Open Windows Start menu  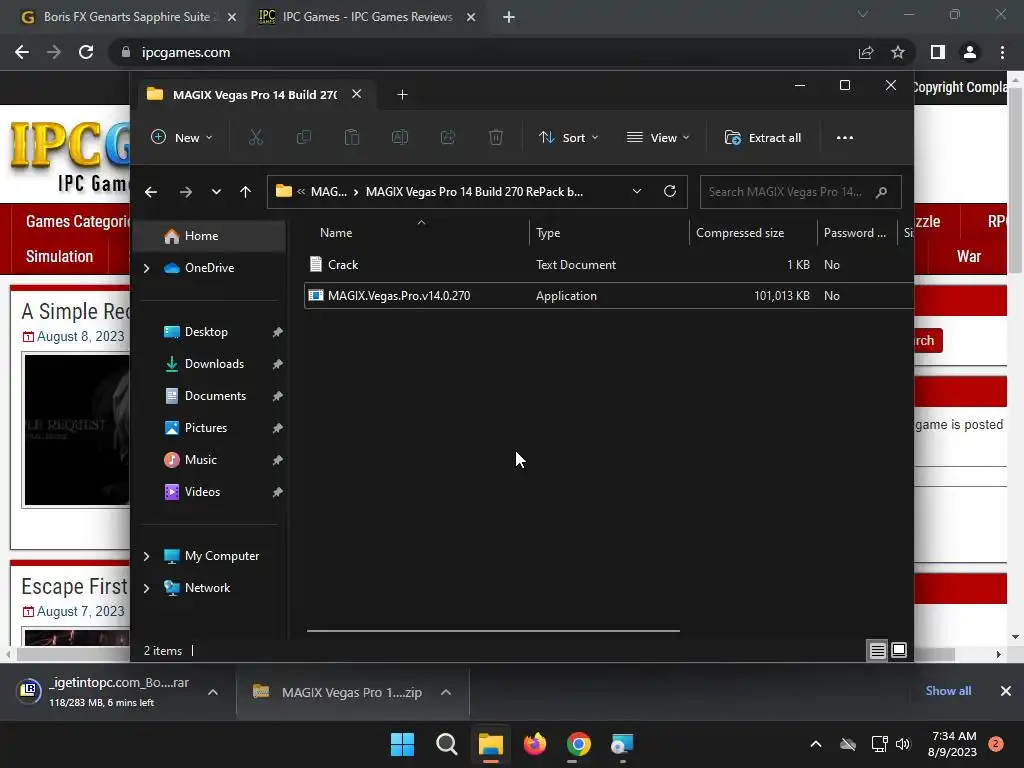402,744
